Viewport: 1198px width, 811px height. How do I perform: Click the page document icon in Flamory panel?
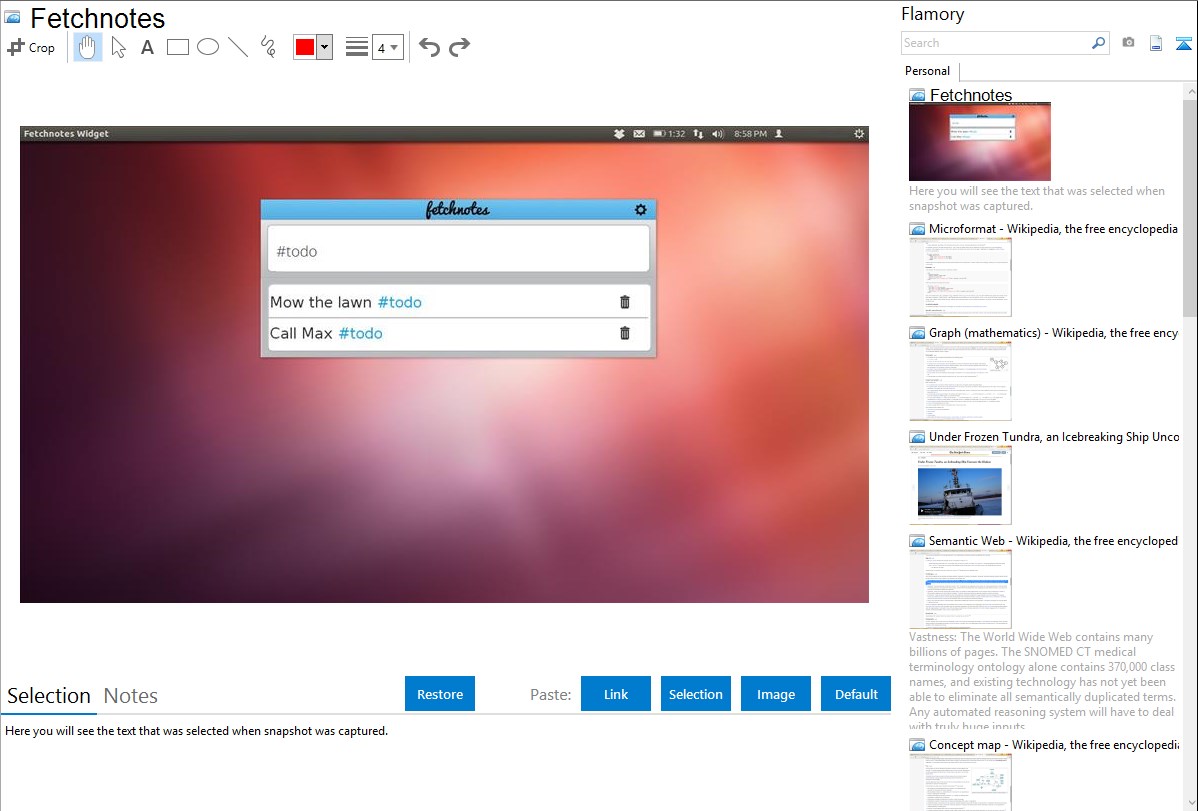(1156, 43)
